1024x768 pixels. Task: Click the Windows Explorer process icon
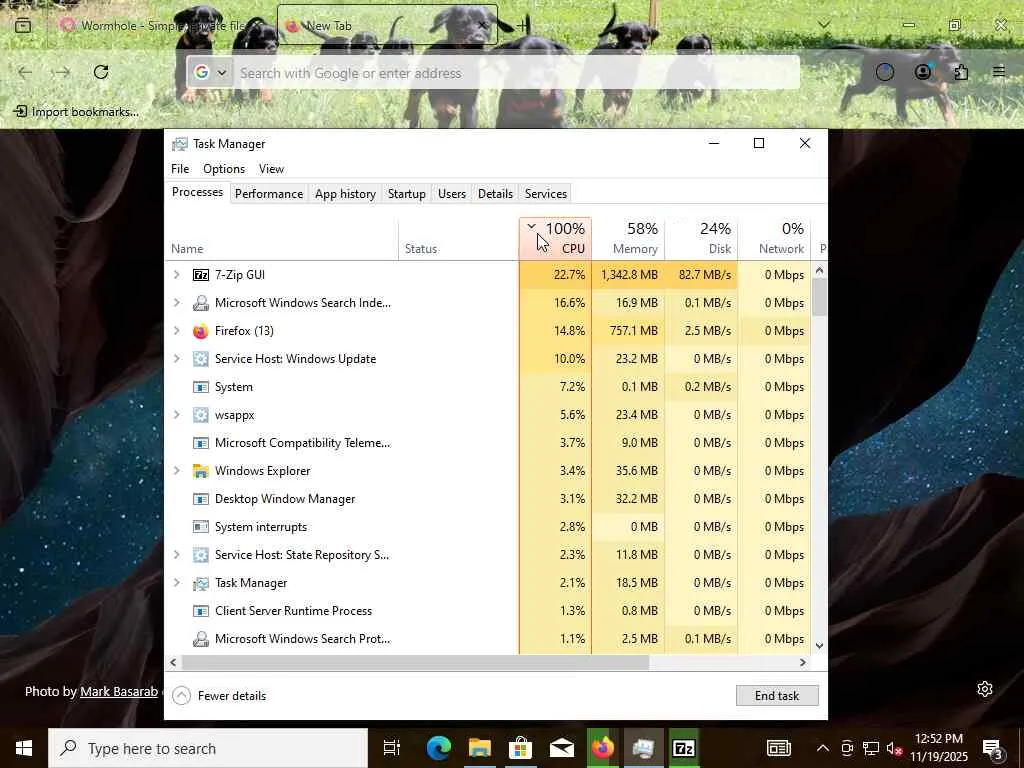click(x=200, y=471)
